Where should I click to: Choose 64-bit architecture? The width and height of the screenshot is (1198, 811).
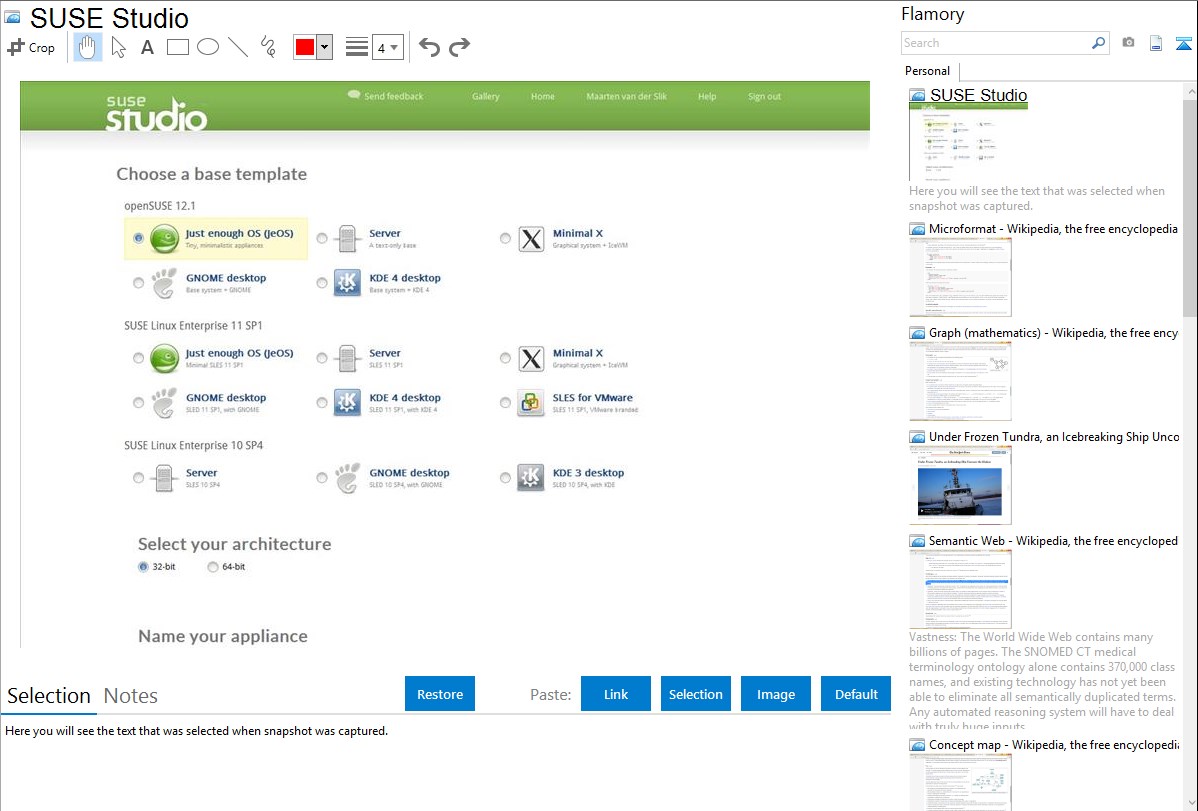[x=212, y=567]
